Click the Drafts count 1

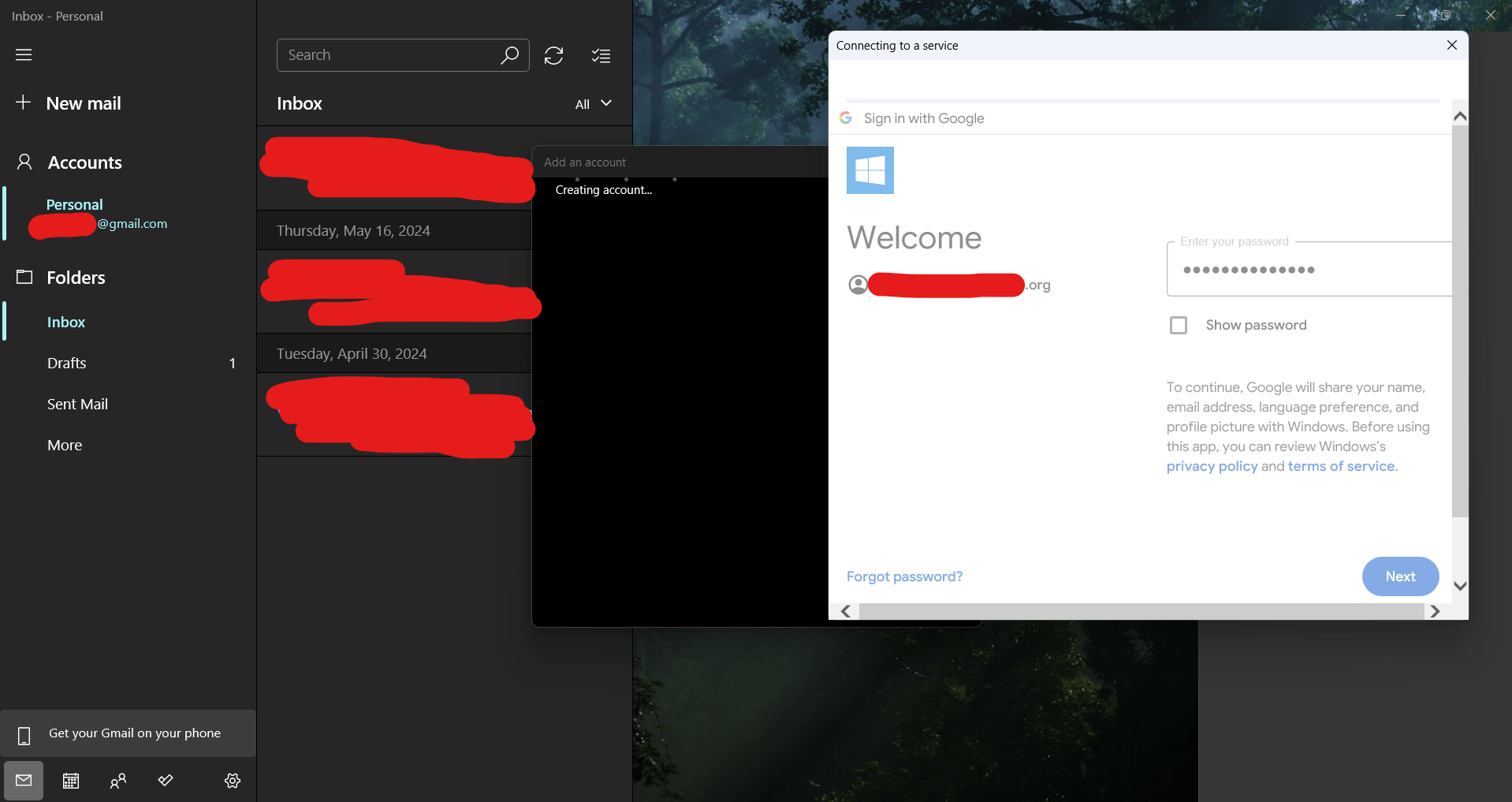[233, 363]
